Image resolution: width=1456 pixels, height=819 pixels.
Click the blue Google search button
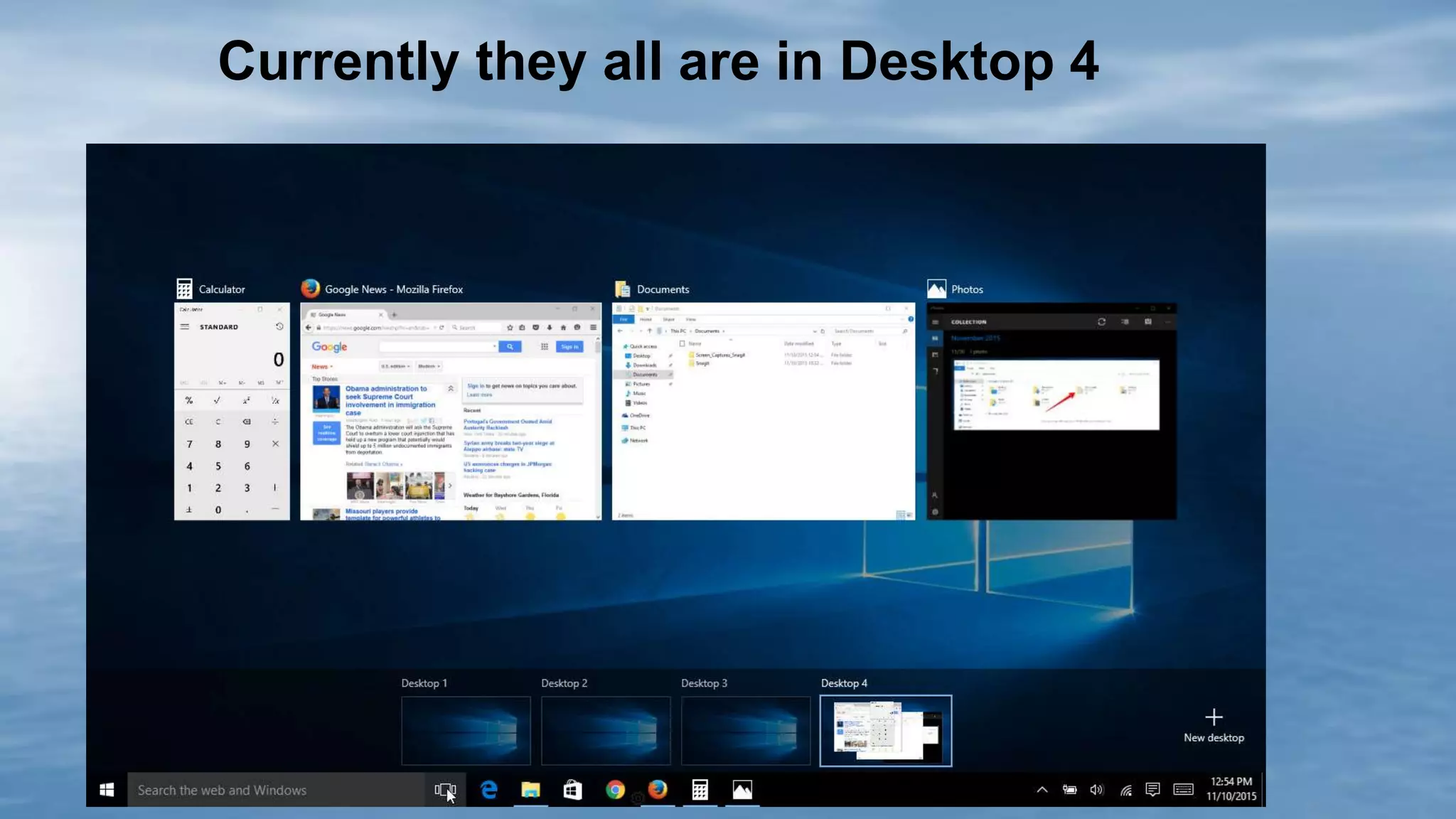[x=510, y=347]
